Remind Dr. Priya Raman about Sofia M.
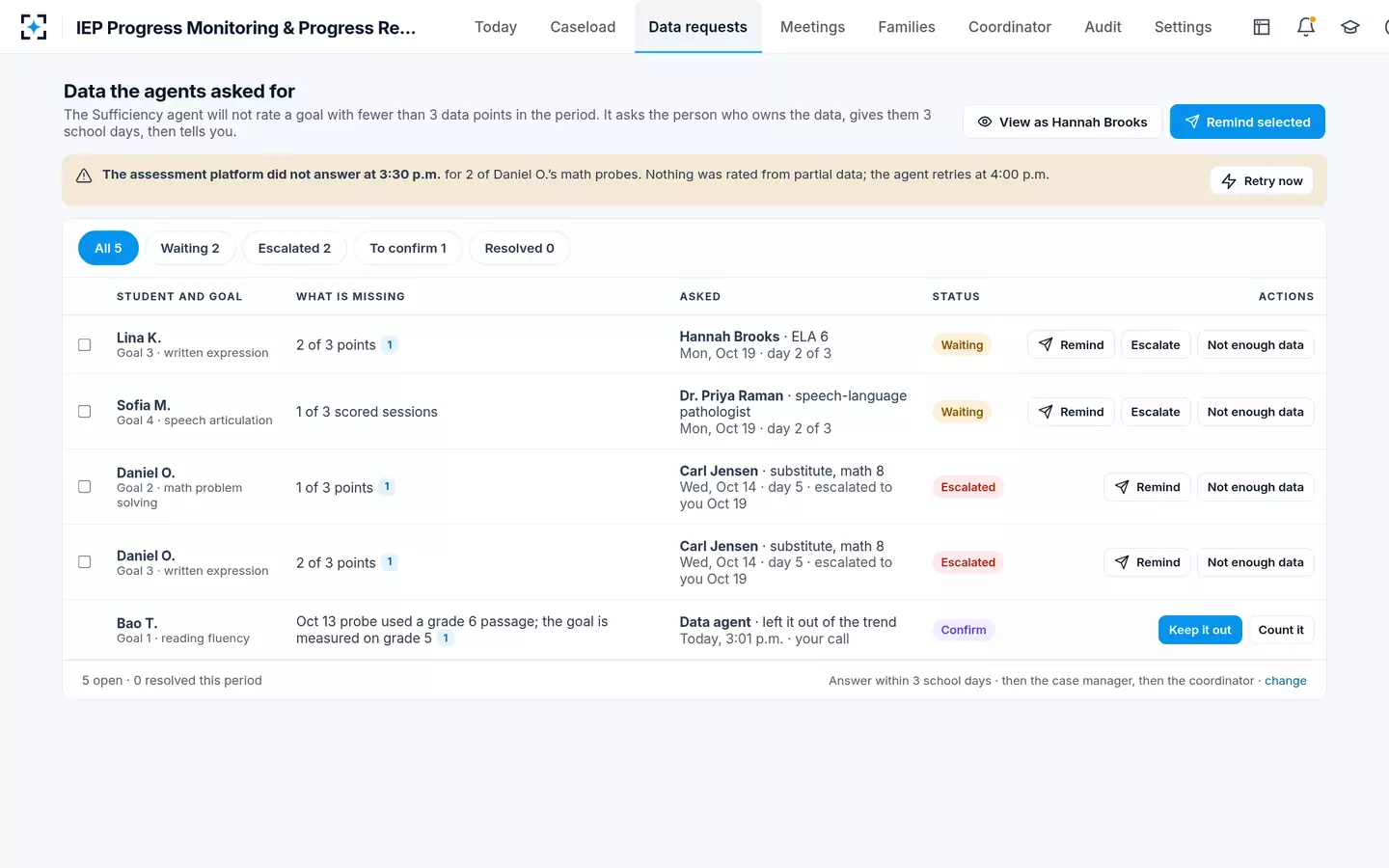 point(1071,412)
